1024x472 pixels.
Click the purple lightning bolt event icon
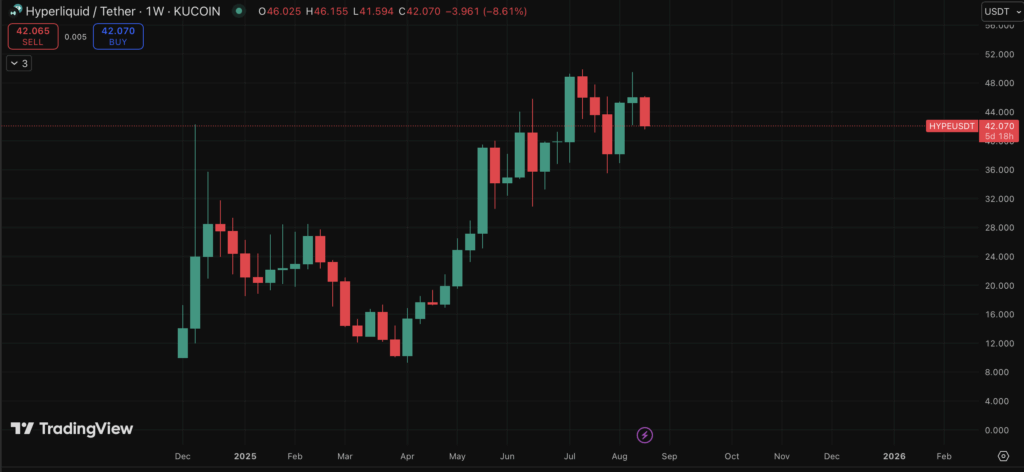click(645, 435)
